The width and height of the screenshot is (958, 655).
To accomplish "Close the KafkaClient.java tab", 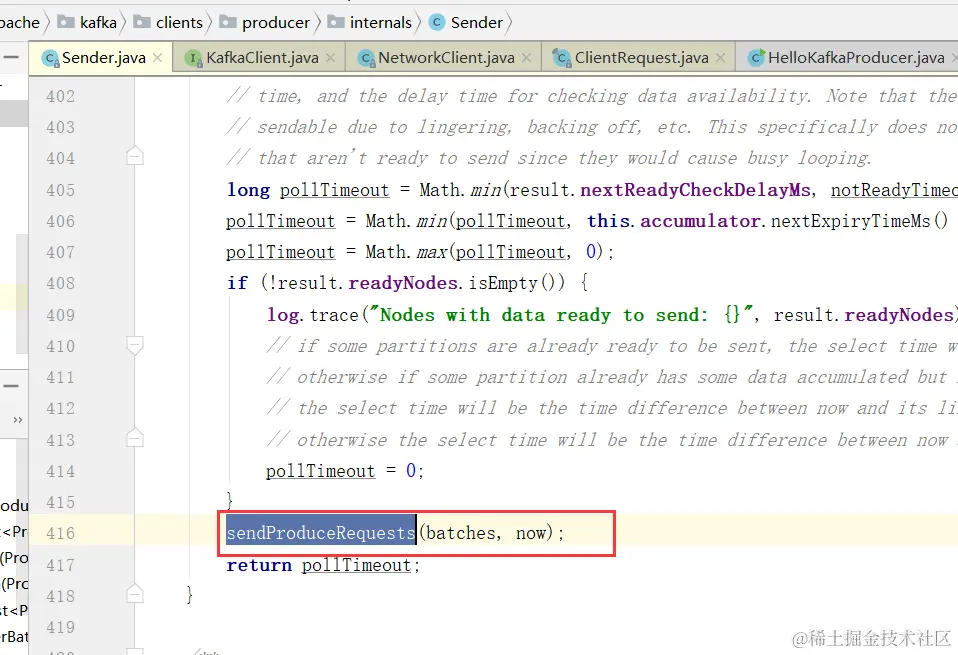I will (x=331, y=57).
